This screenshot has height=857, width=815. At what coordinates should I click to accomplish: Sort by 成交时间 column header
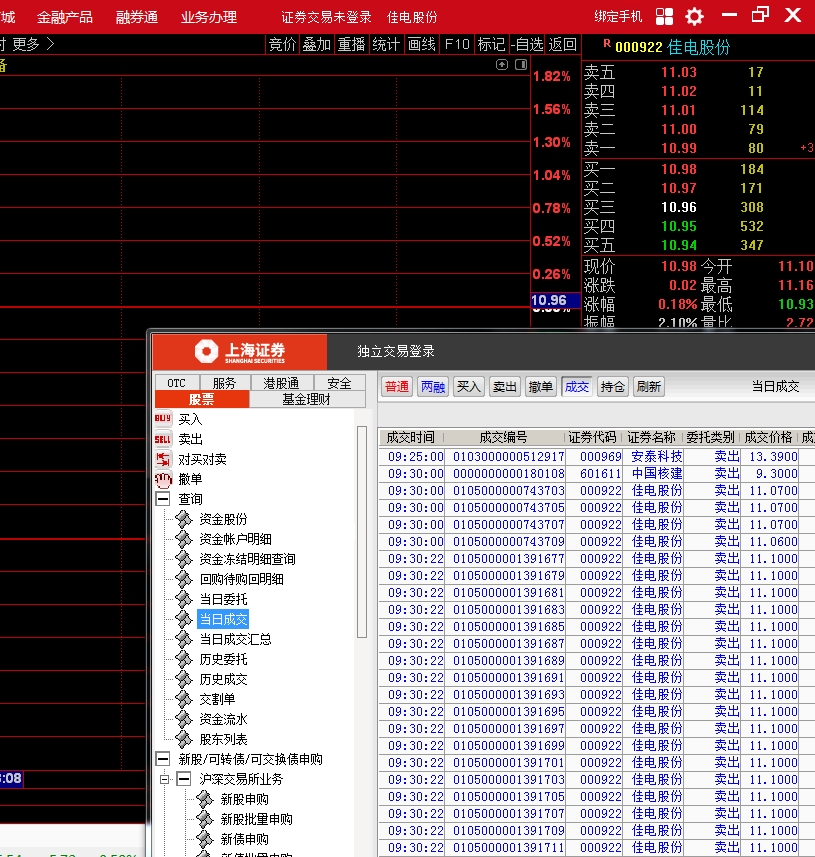[x=411, y=437]
